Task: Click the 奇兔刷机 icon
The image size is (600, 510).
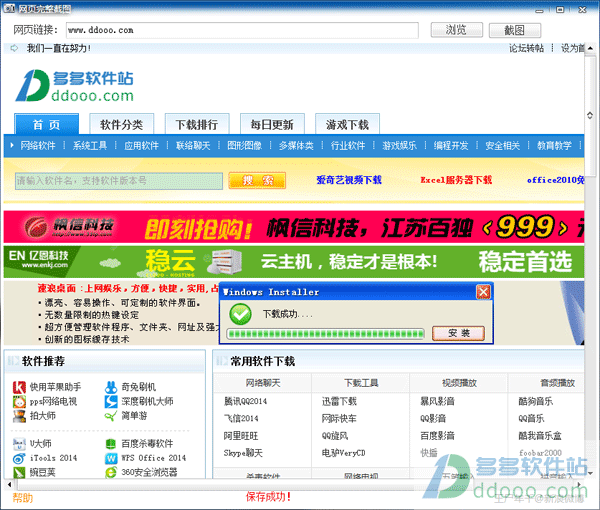Action: [111, 387]
